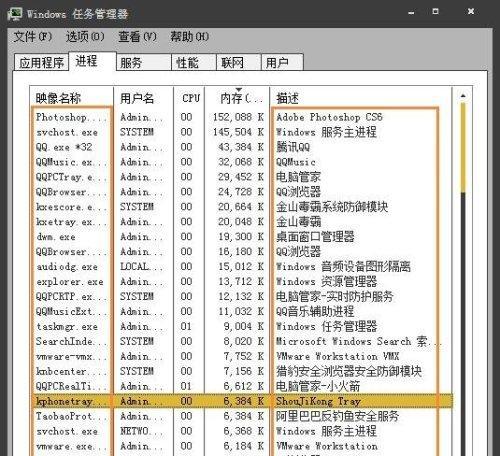The width and height of the screenshot is (500, 456).
Task: Go to the 联网 tab
Action: [x=239, y=62]
